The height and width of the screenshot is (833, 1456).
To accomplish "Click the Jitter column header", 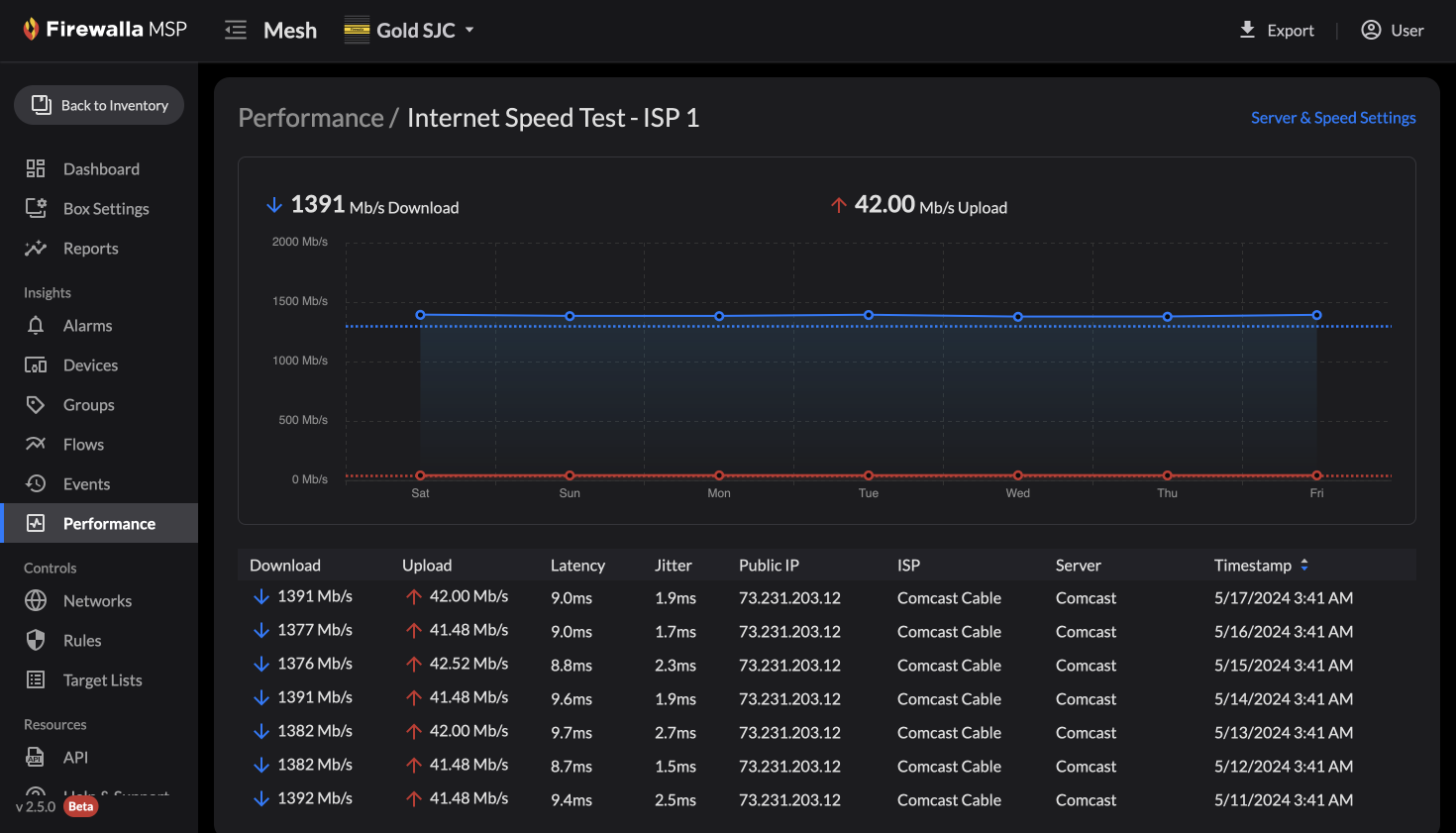I will (x=674, y=565).
